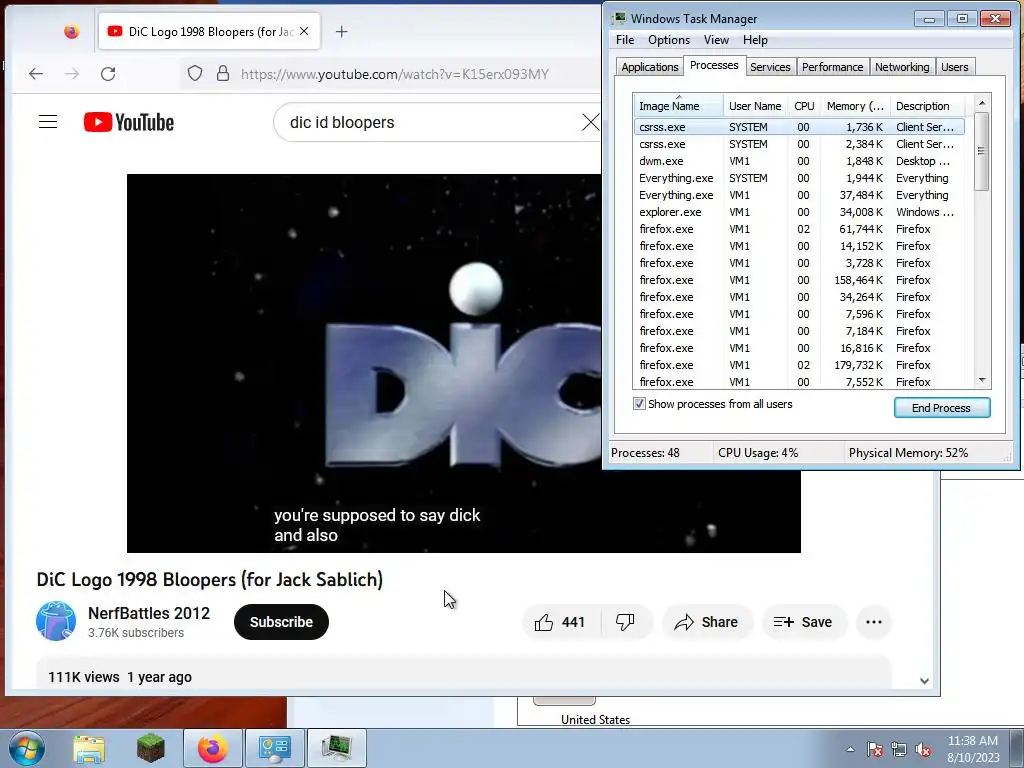1024x768 pixels.
Task: Open the NerfBattles 2012 channel name link
Action: (x=149, y=613)
